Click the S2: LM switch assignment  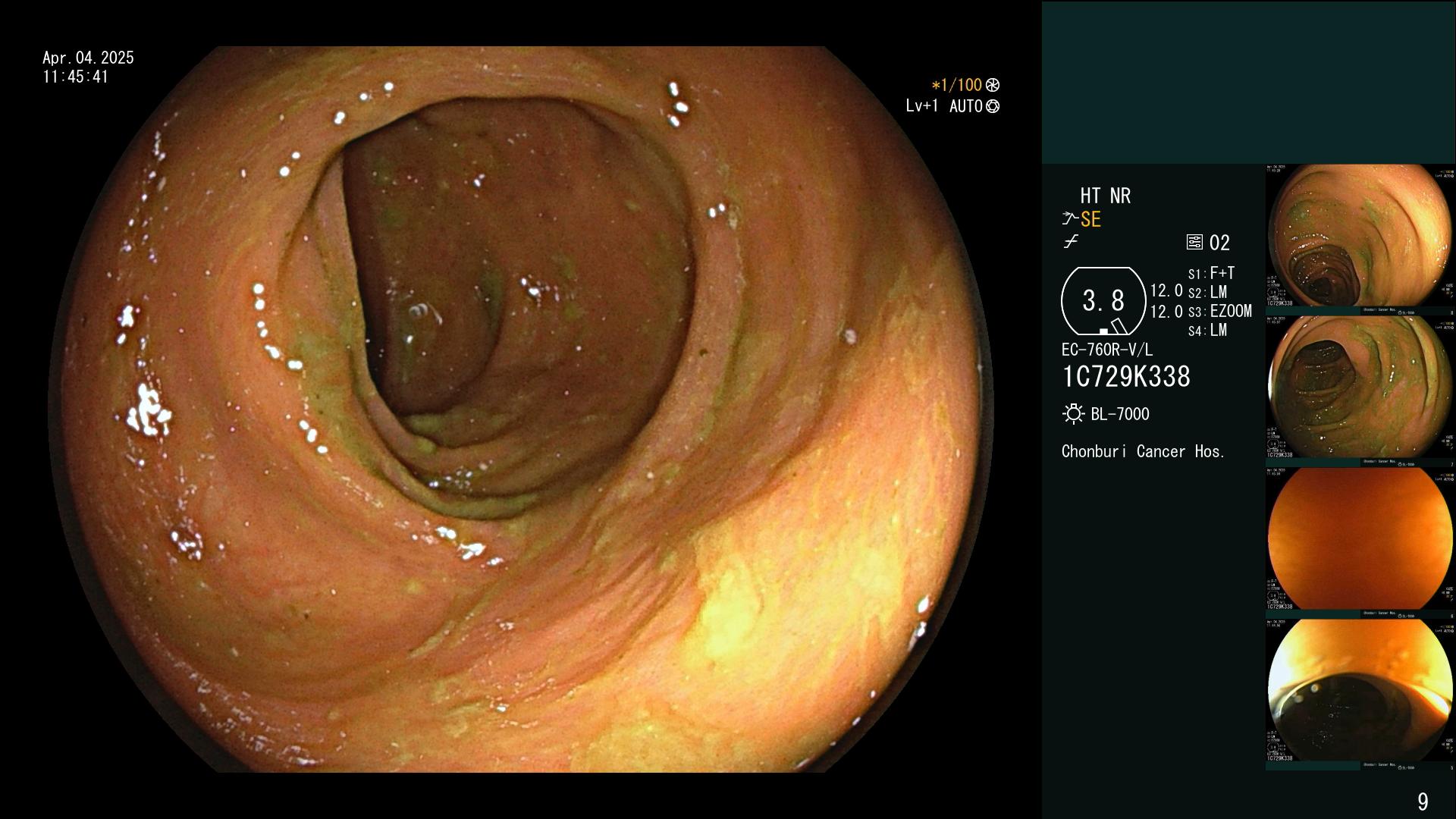click(1208, 292)
